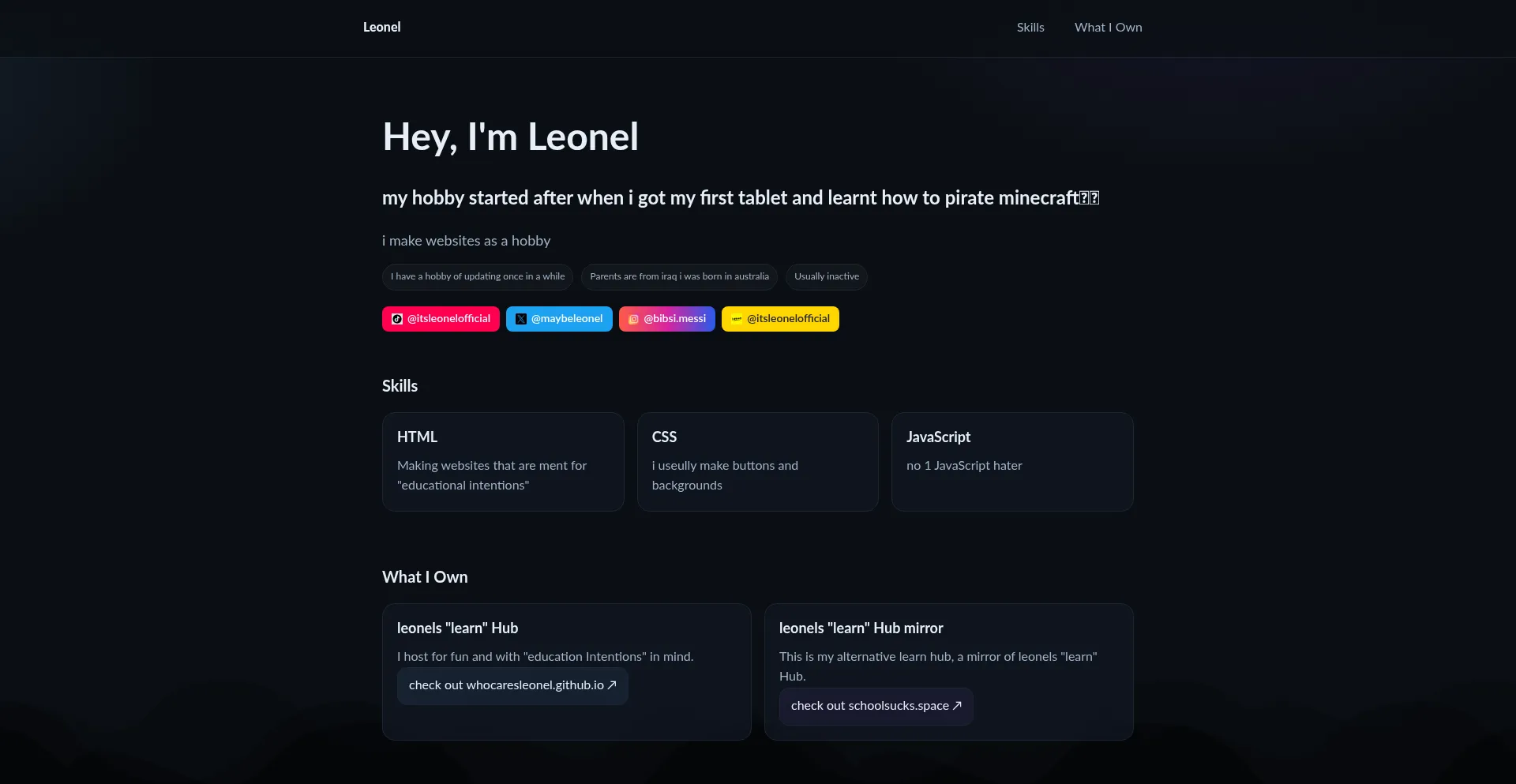Click the "Hey, I'm Leonel" main heading

pyautogui.click(x=510, y=137)
